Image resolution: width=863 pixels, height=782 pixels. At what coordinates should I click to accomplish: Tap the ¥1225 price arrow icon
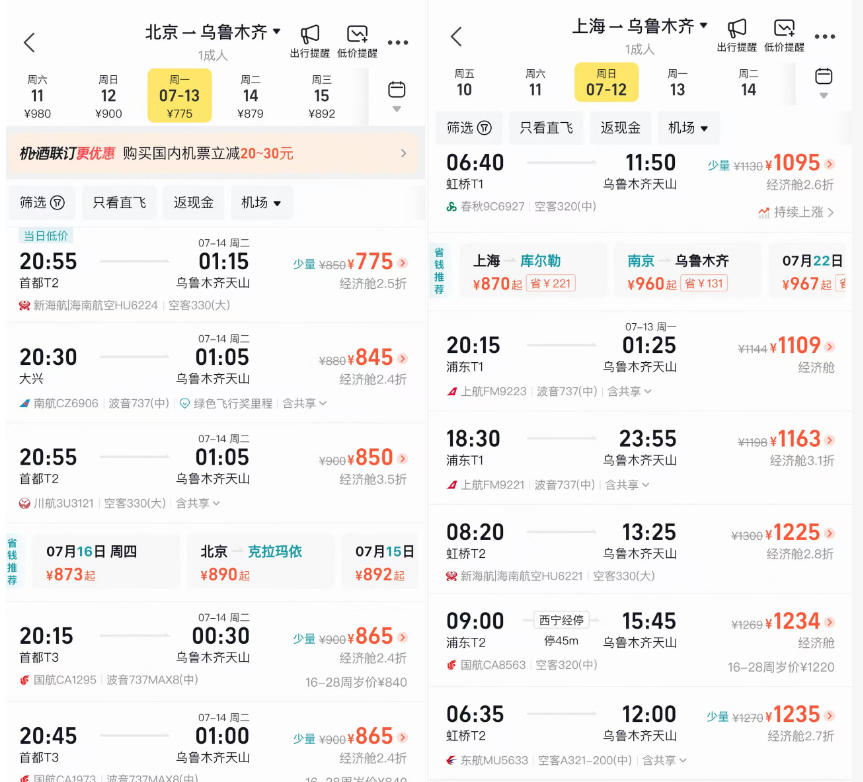point(830,533)
